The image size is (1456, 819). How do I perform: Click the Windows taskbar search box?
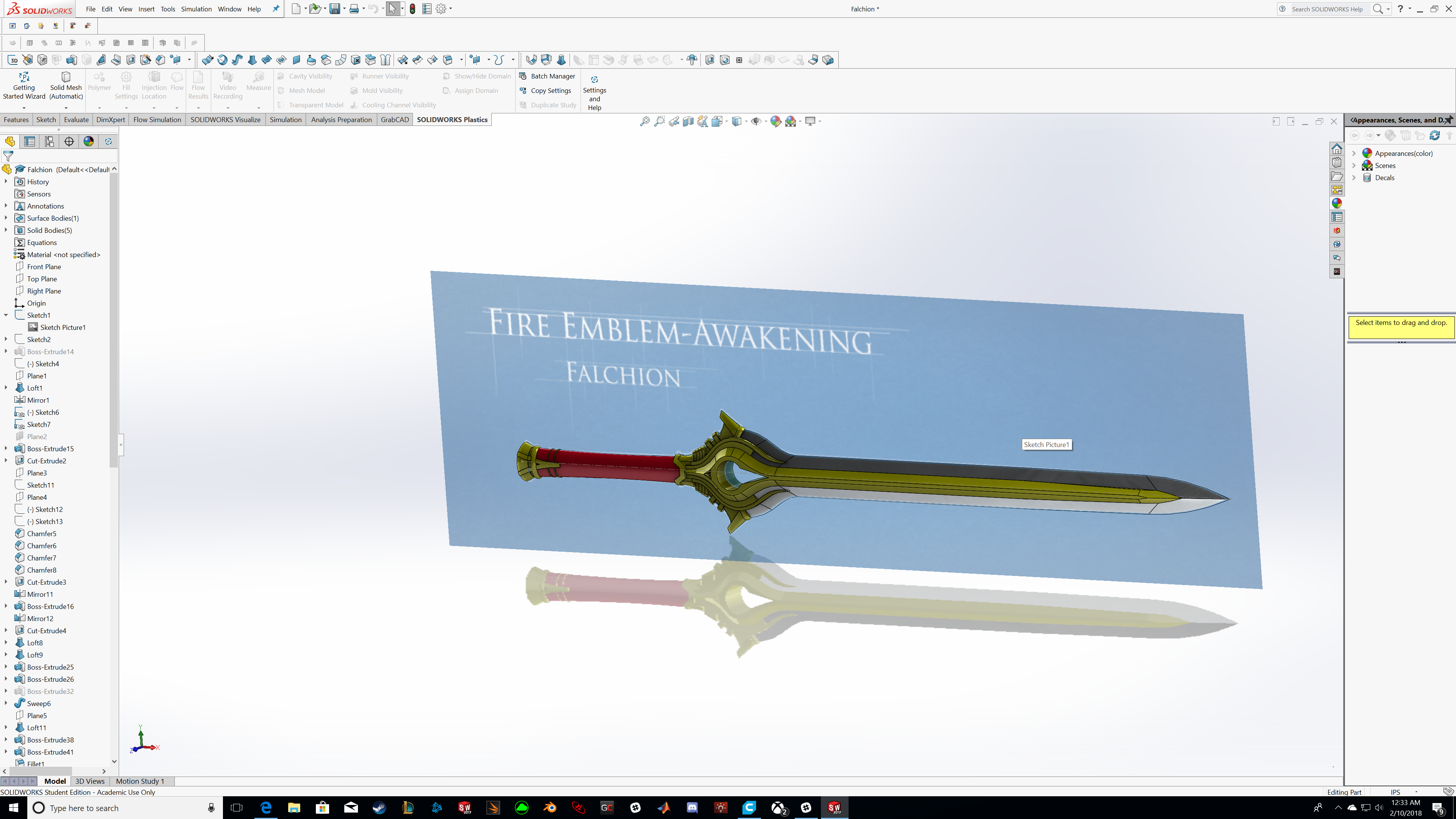(x=125, y=808)
